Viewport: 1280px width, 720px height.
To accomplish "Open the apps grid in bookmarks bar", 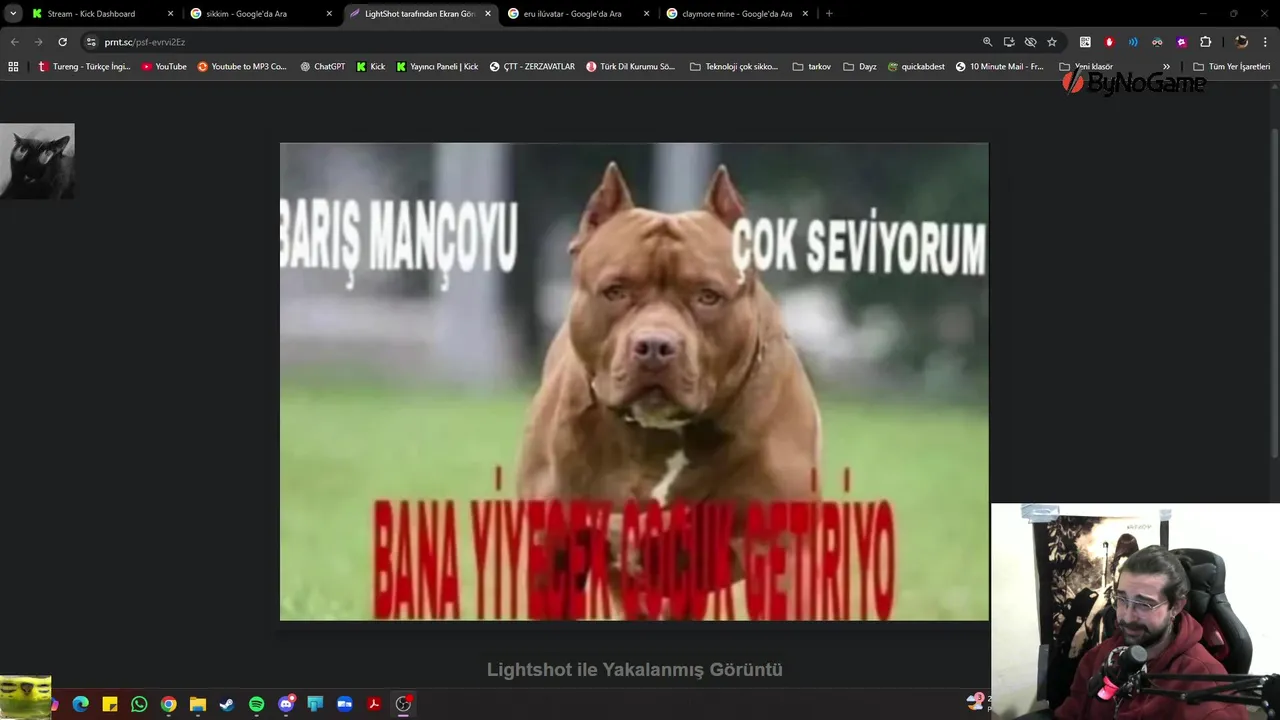I will 13,67.
